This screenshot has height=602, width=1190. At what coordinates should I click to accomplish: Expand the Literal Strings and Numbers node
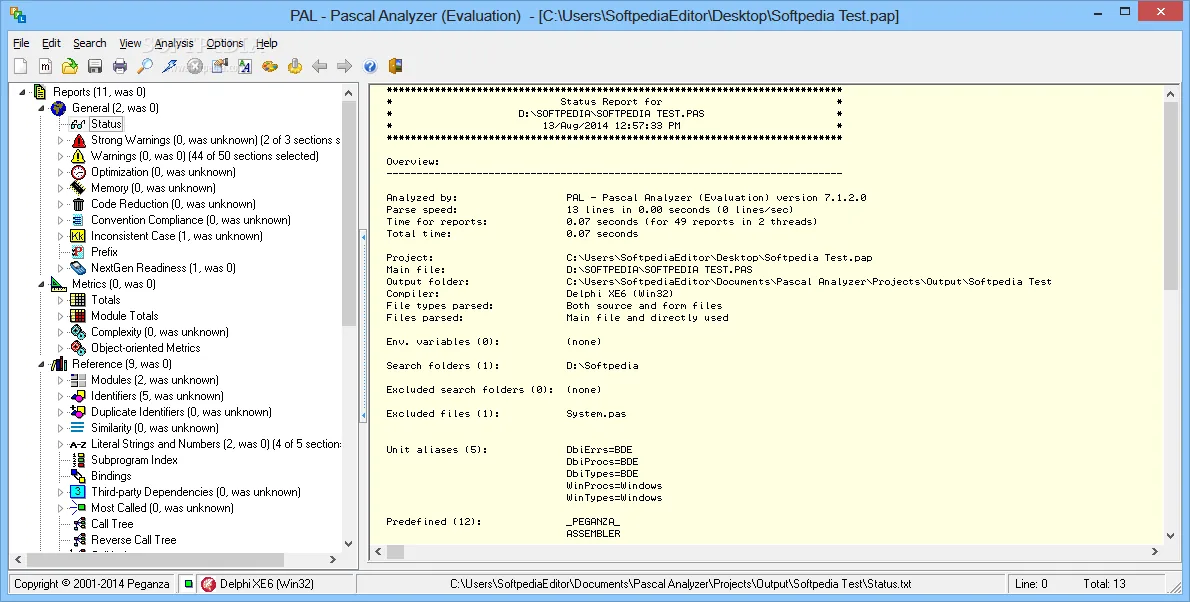click(x=60, y=444)
